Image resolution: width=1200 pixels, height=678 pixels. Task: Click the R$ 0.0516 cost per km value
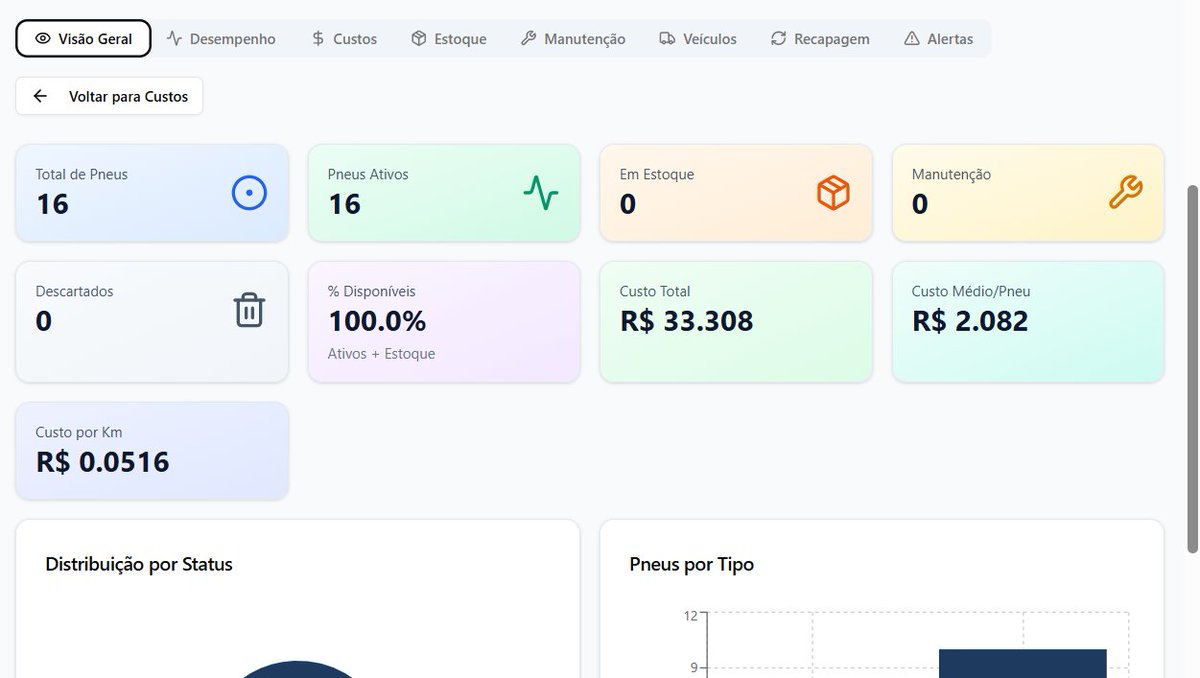coord(103,462)
